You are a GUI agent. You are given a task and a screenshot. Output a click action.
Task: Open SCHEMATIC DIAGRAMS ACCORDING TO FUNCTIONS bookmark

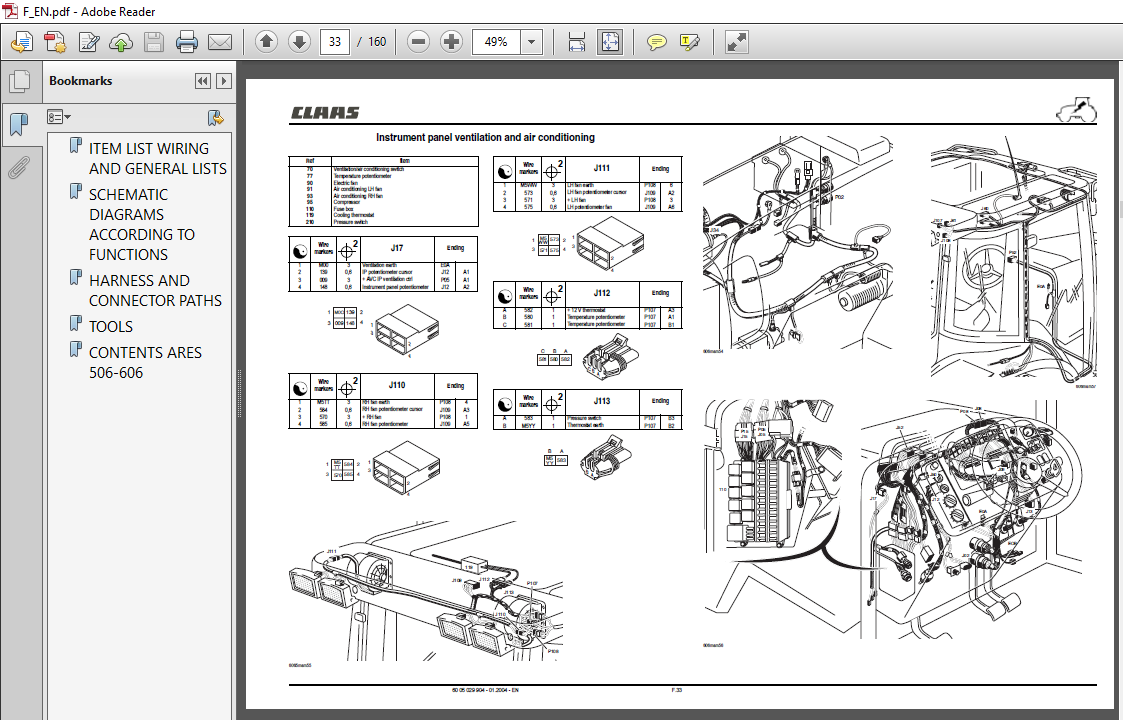pos(142,224)
